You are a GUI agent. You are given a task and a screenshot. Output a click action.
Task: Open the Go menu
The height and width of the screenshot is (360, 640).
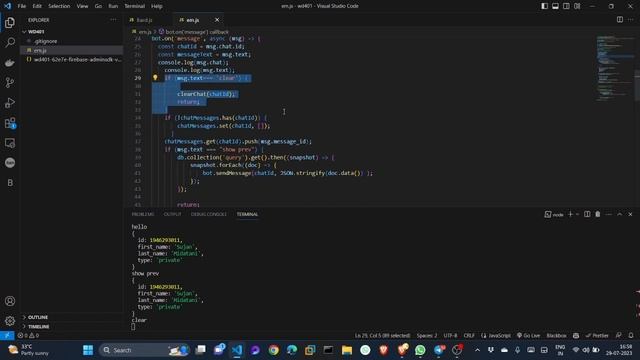coord(98,6)
